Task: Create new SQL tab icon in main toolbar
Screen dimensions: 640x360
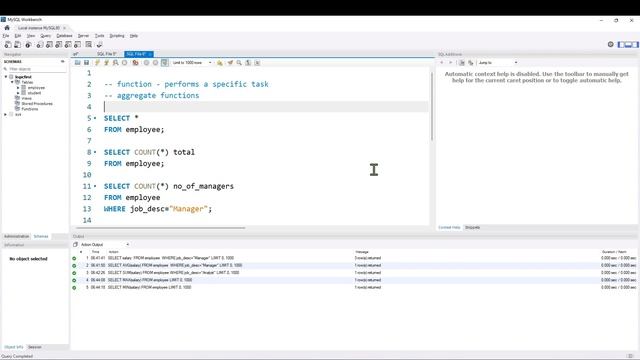Action: click(8, 44)
